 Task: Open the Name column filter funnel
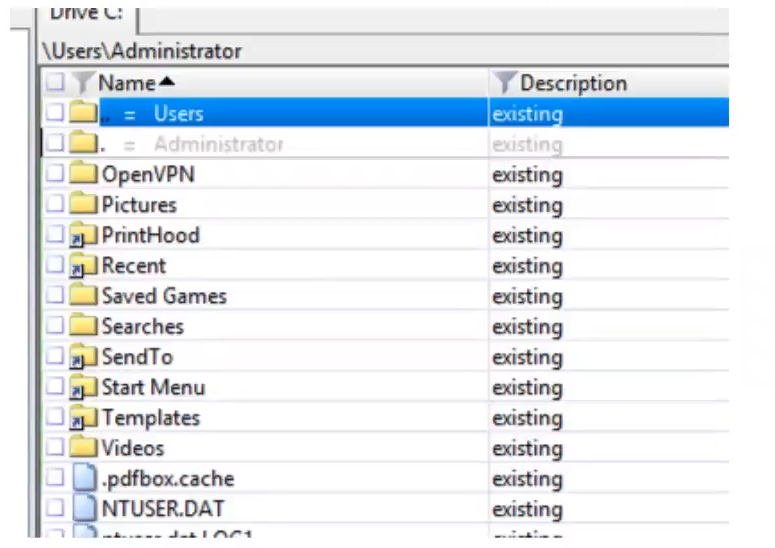[x=83, y=83]
